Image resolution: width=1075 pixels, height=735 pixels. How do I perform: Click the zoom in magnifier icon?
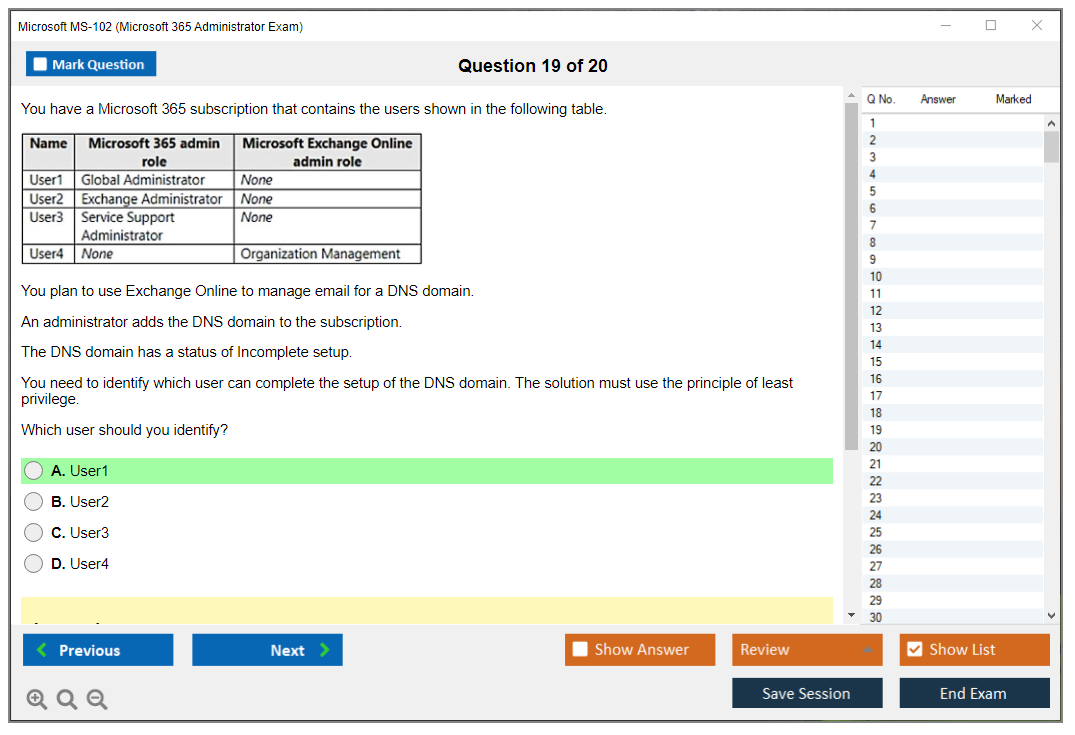(36, 699)
